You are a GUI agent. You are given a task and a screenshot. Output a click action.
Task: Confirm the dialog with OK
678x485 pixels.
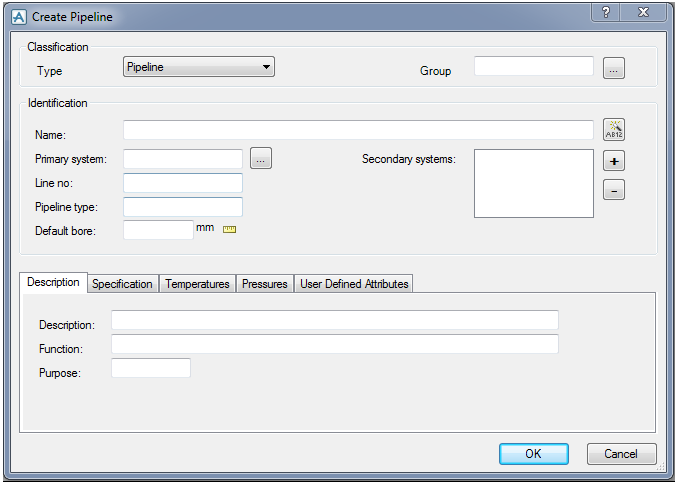click(534, 454)
